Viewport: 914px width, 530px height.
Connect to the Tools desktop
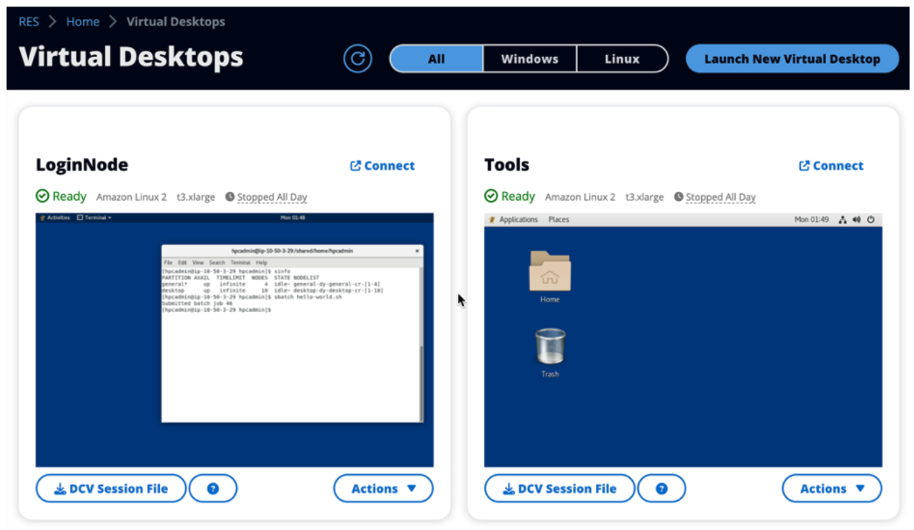pos(830,166)
